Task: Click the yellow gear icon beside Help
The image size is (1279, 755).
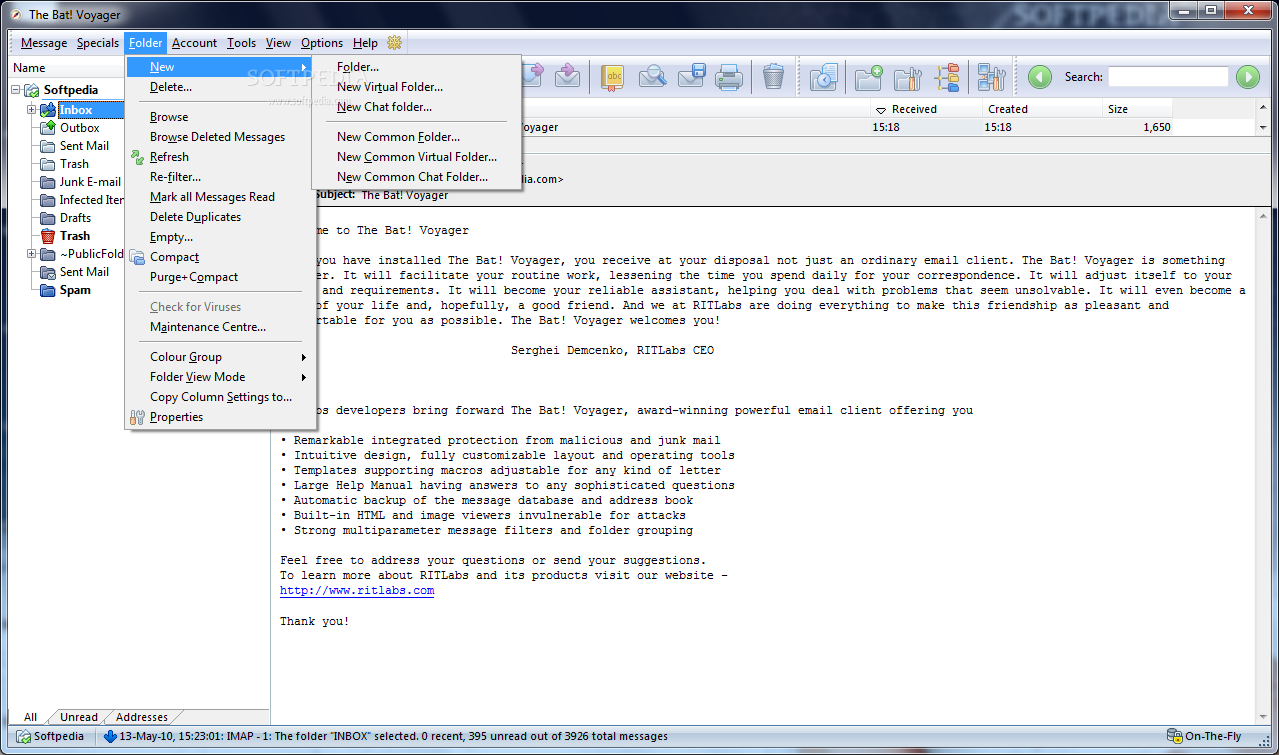Action: point(394,43)
